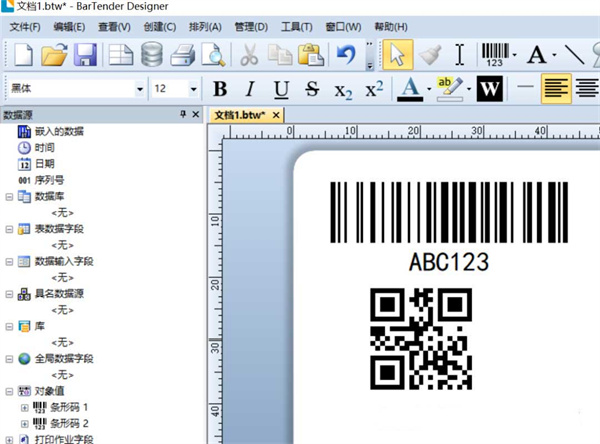Select 序列号 data source item
This screenshot has height=444, width=600.
point(50,180)
